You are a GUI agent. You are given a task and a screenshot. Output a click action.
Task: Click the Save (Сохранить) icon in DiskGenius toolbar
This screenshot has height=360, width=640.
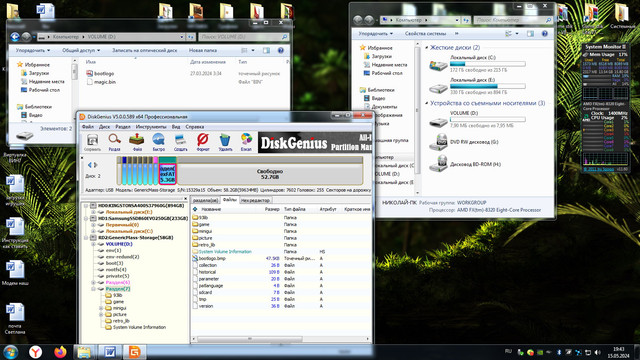click(92, 140)
